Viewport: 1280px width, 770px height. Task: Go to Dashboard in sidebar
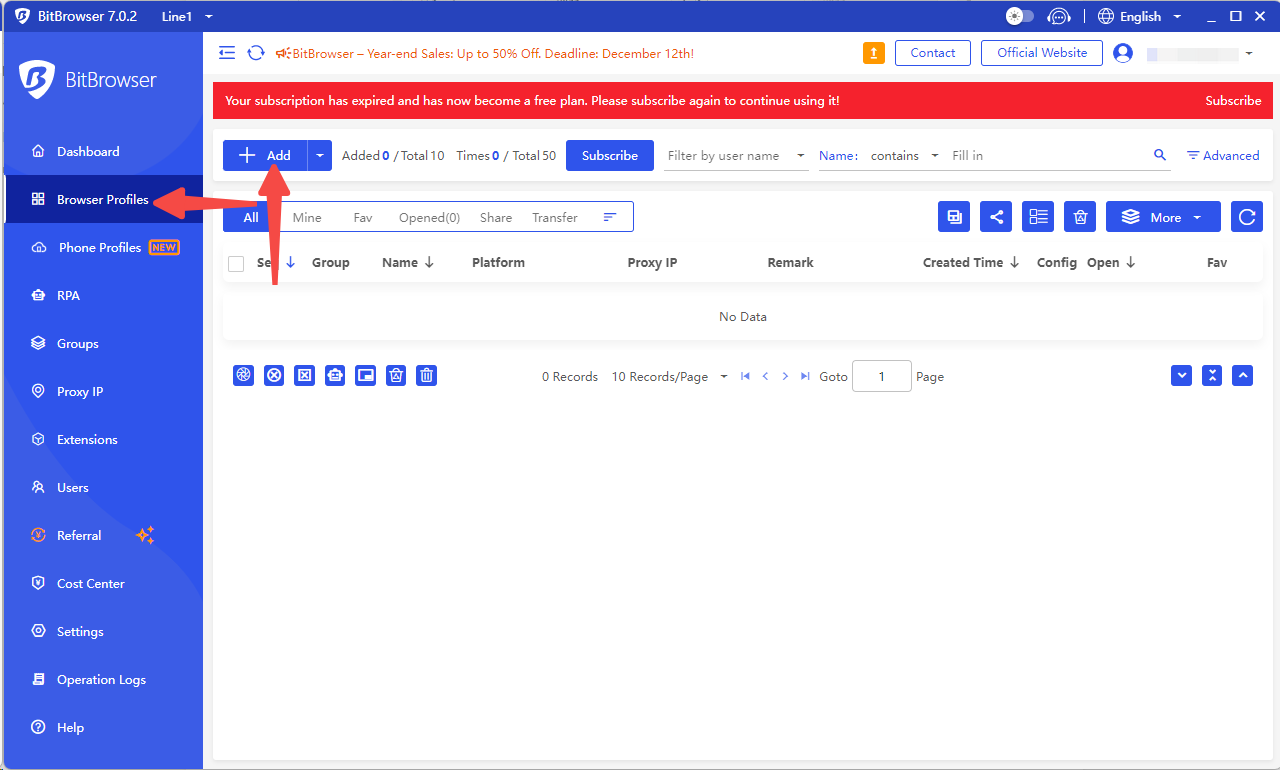tap(103, 151)
